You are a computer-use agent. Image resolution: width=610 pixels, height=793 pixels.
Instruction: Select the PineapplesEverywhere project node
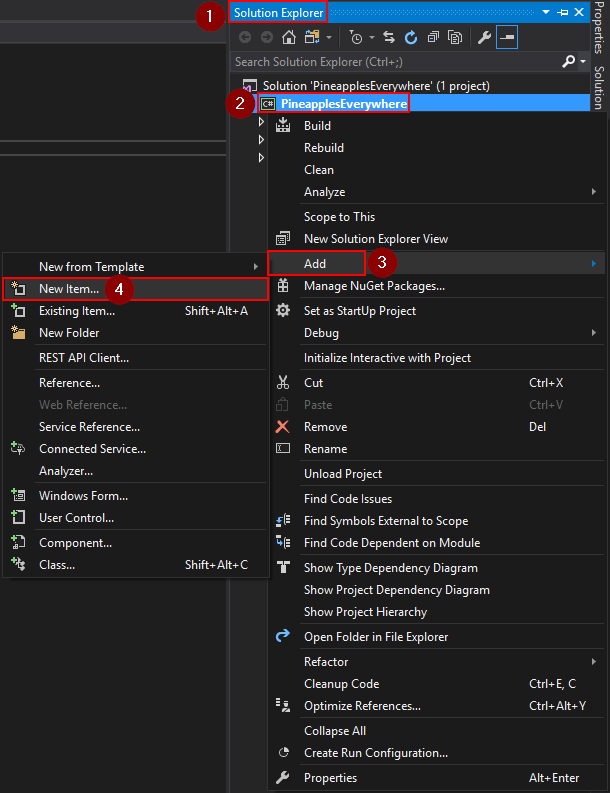pyautogui.click(x=344, y=104)
